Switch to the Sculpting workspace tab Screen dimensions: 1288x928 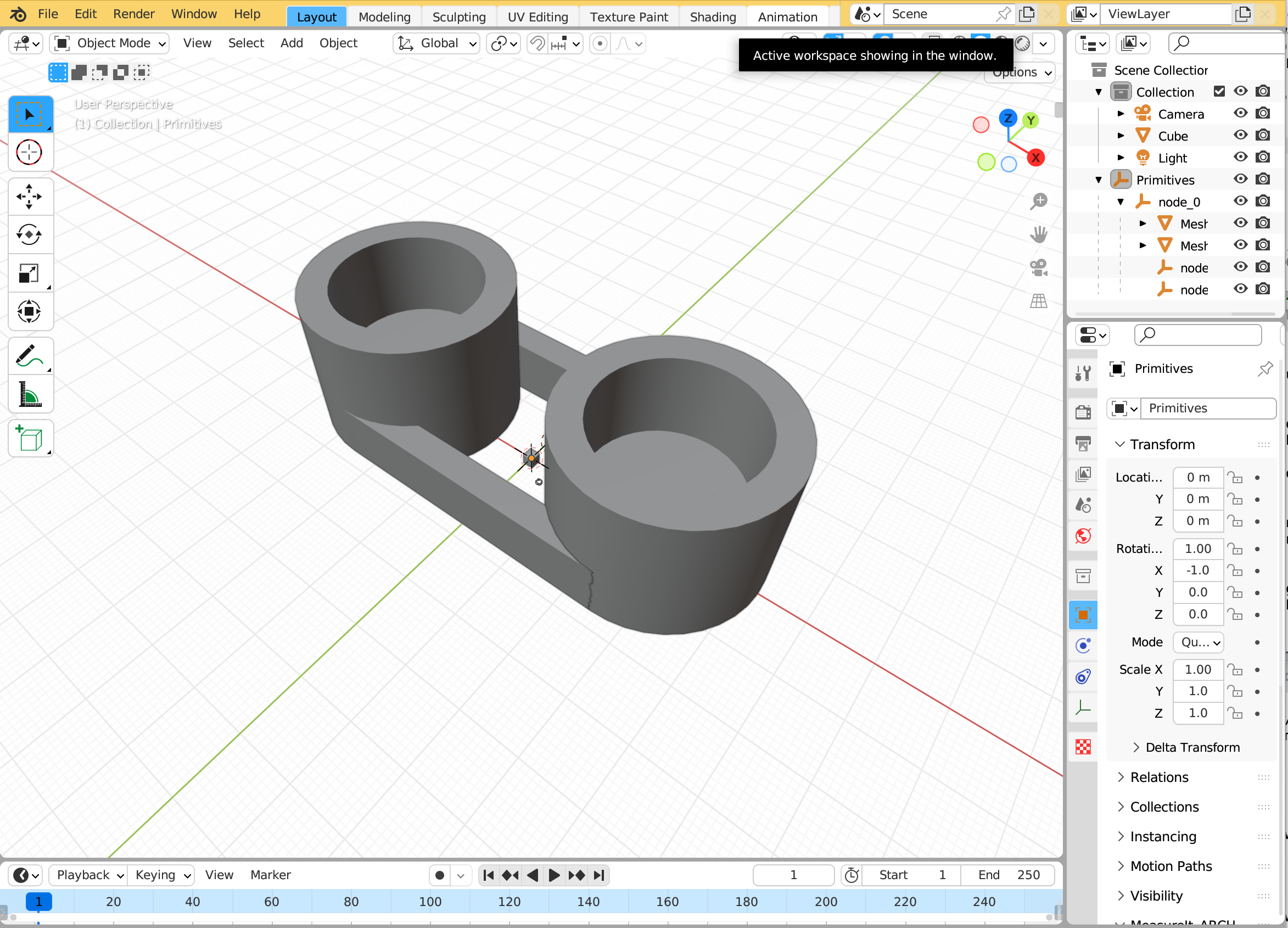[x=459, y=17]
